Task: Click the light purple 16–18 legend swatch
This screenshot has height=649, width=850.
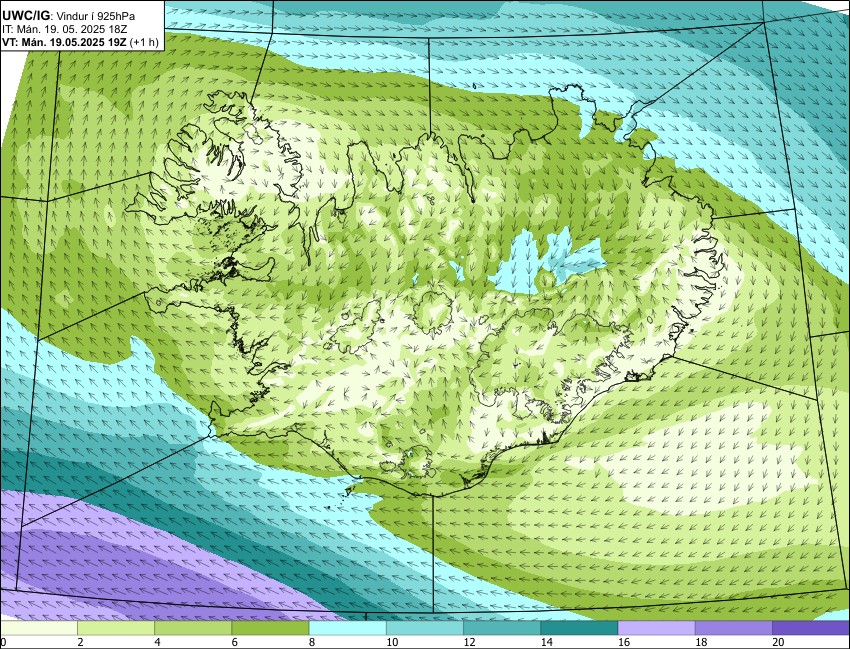Action: [x=656, y=628]
